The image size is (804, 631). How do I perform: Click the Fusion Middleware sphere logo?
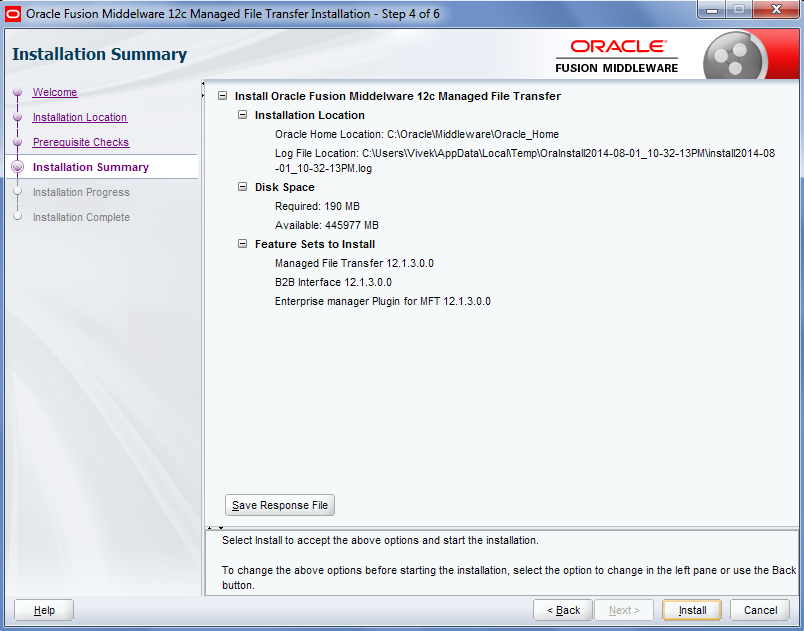[736, 56]
